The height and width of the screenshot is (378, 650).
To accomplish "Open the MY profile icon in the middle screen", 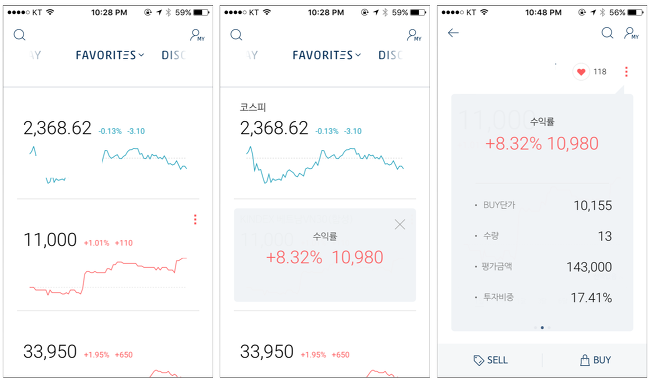I will [x=414, y=35].
